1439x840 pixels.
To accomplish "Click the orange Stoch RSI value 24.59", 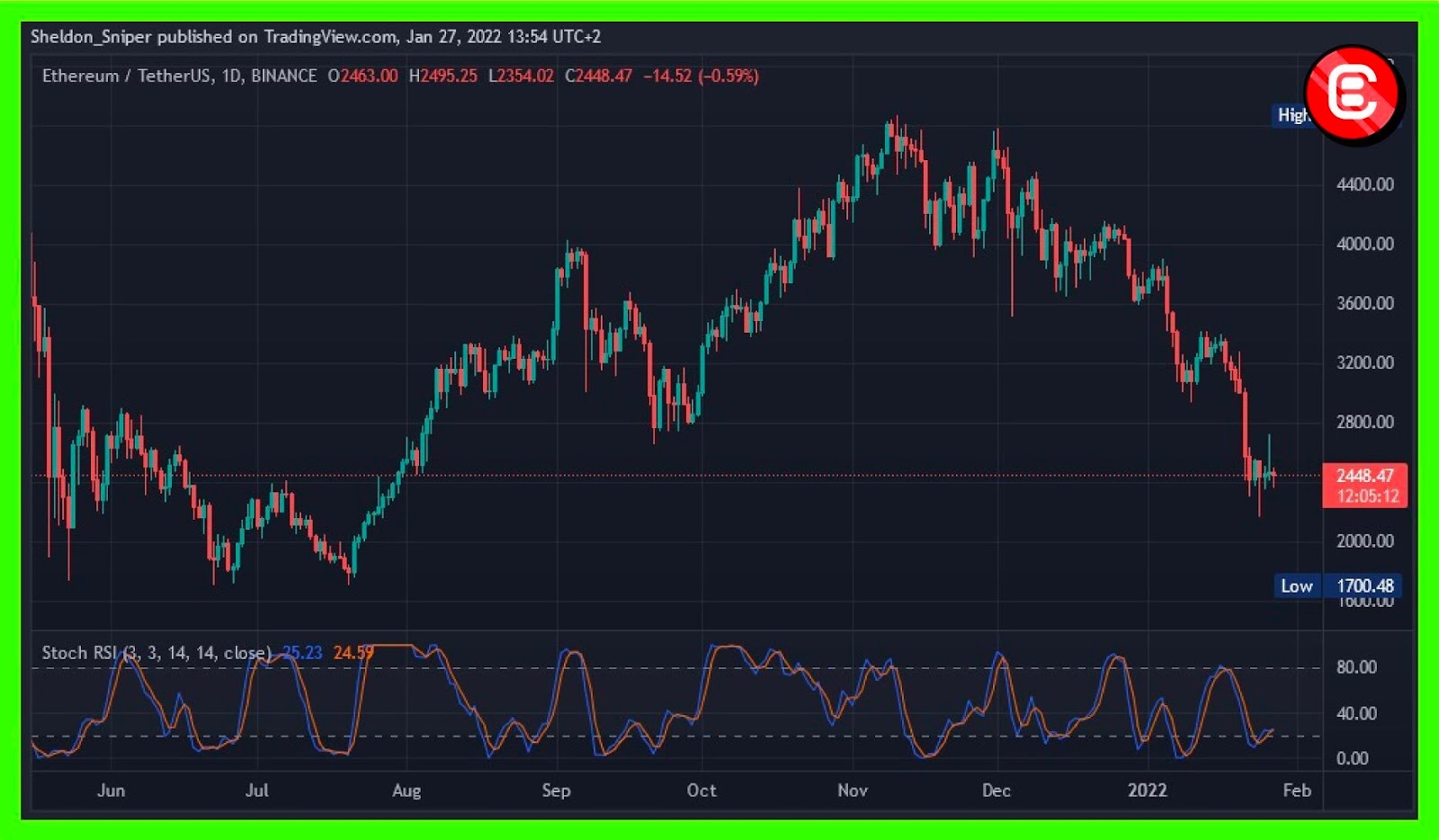I will [353, 653].
